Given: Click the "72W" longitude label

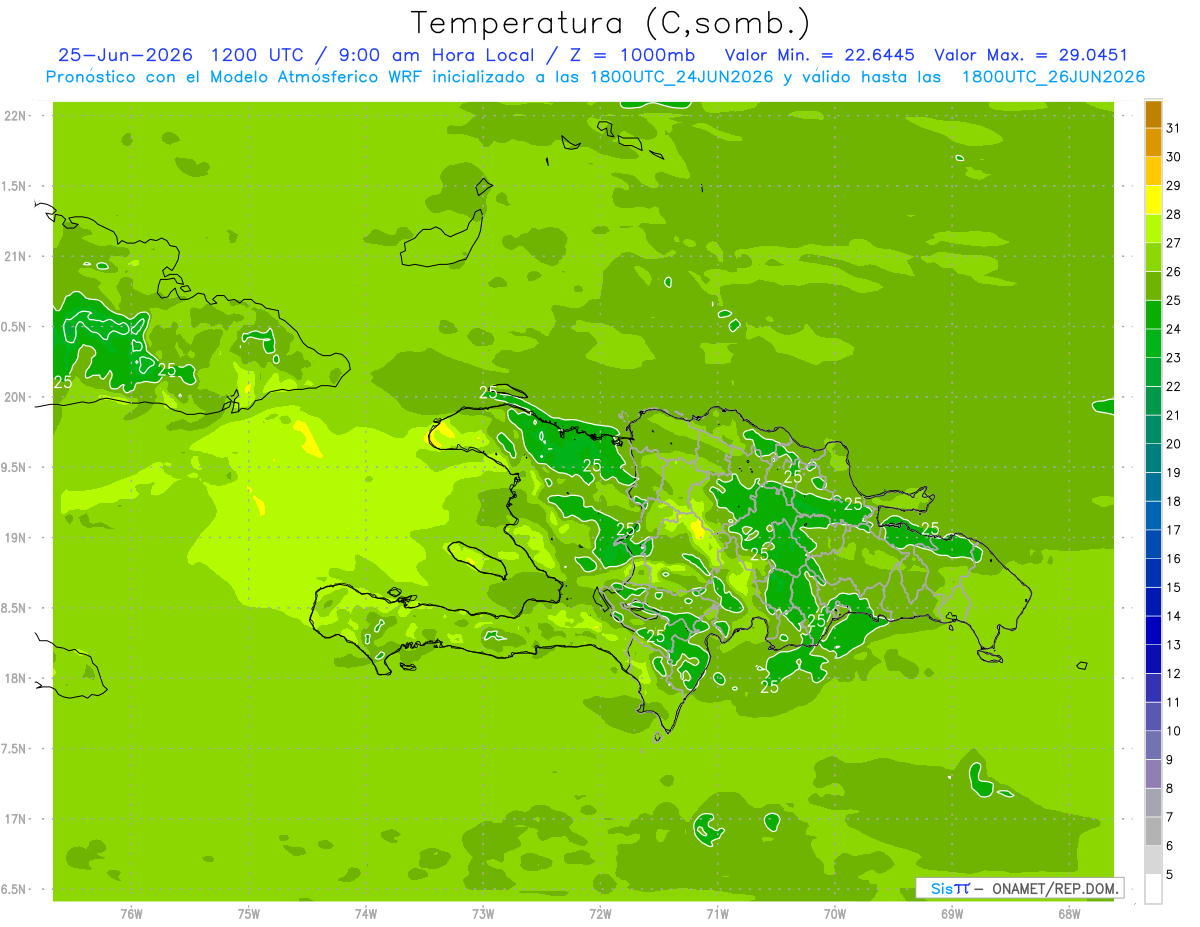Looking at the screenshot, I should coord(600,914).
